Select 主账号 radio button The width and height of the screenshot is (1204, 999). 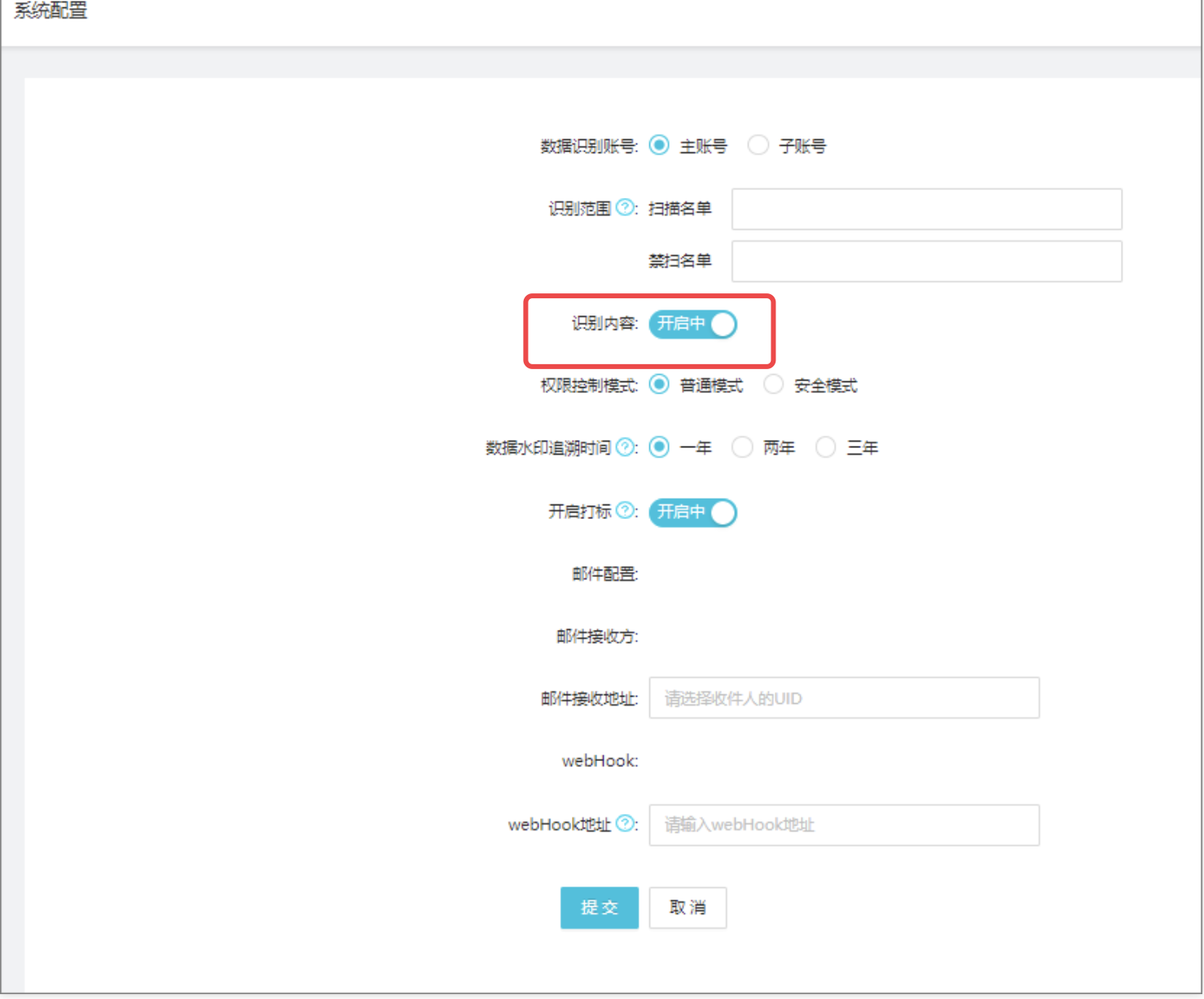[x=659, y=145]
